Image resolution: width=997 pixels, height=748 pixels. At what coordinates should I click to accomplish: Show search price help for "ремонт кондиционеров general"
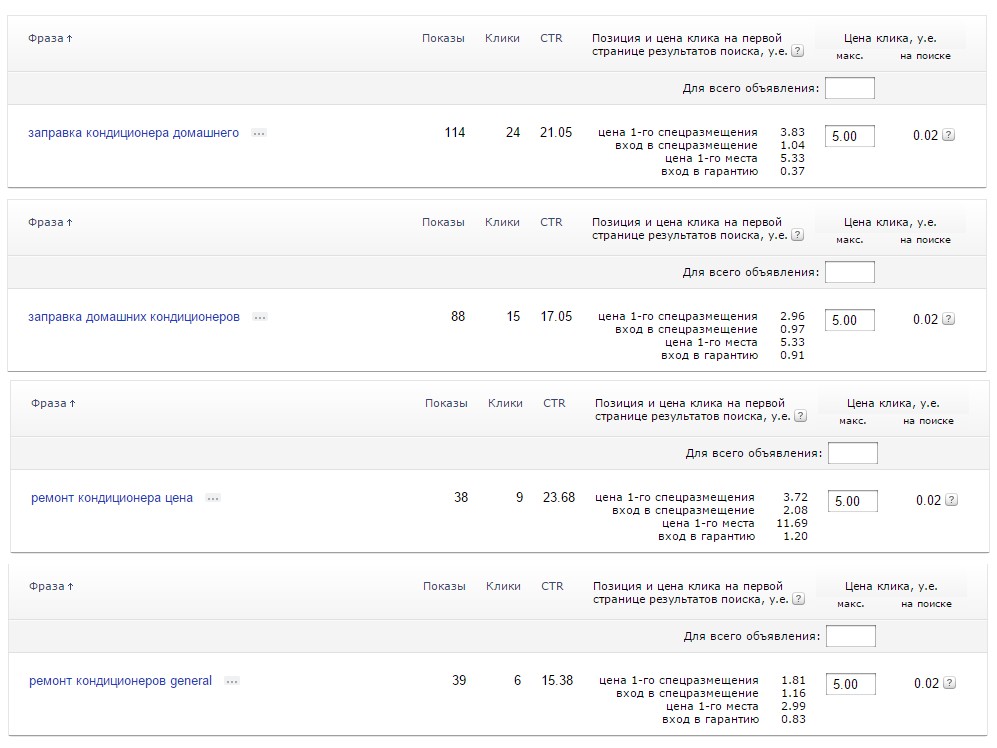tap(948, 683)
